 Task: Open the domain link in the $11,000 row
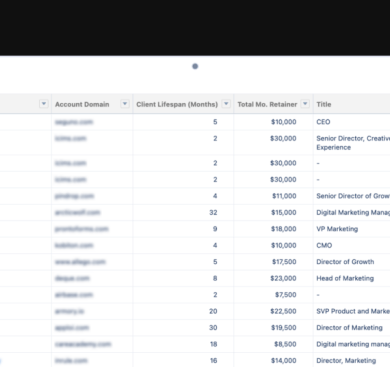(74, 196)
